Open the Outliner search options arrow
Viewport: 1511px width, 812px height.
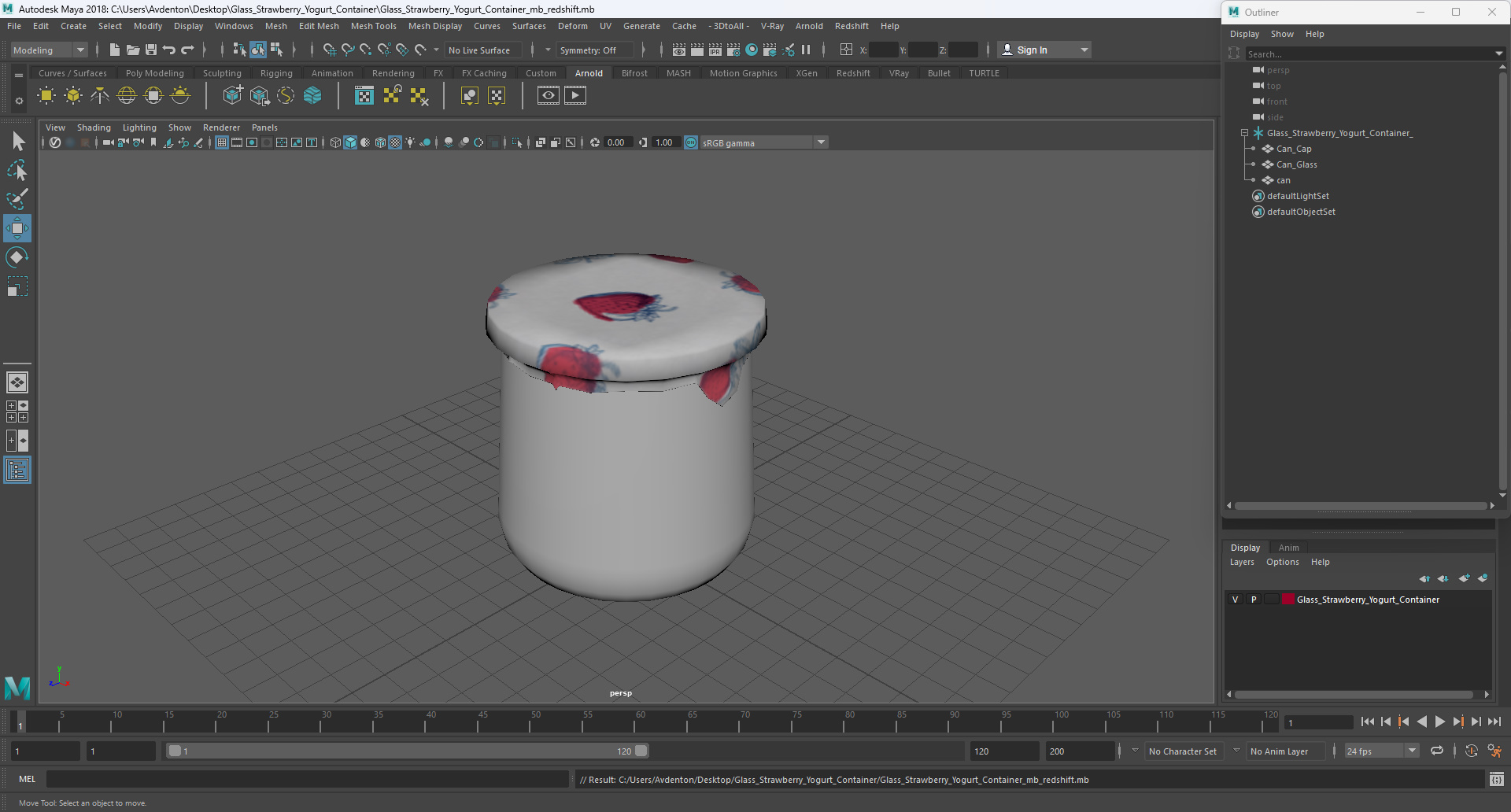[1498, 54]
